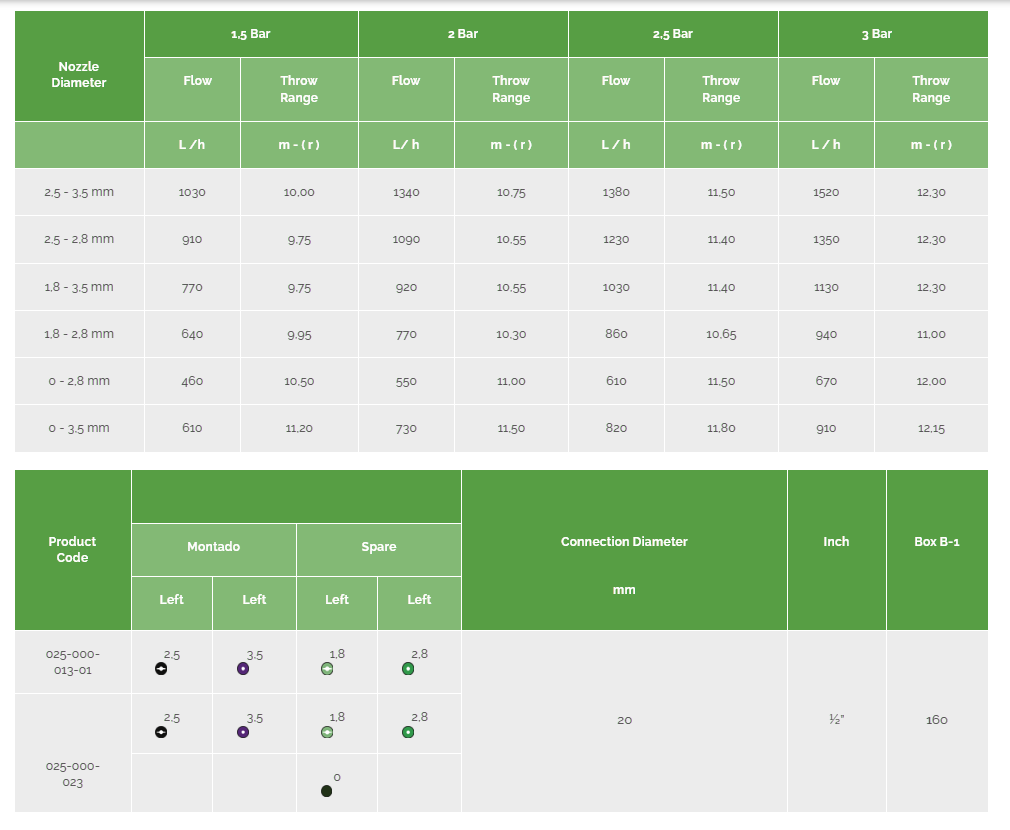
Task: Click the light green 1,8 nozzle icon in row 025-000-023
Action: 327,732
